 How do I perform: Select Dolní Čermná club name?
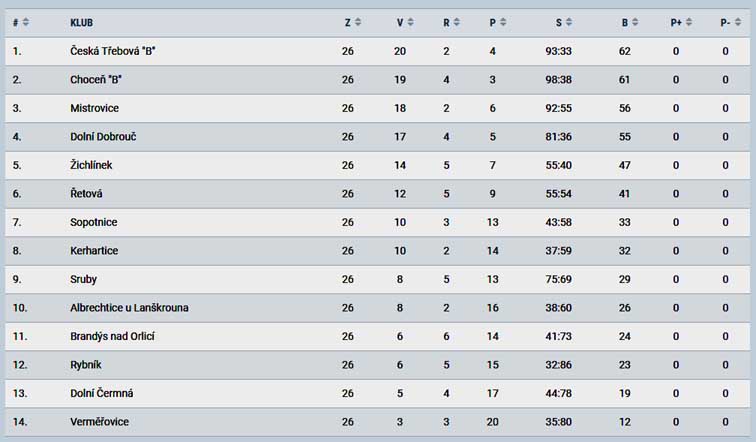pyautogui.click(x=102, y=393)
